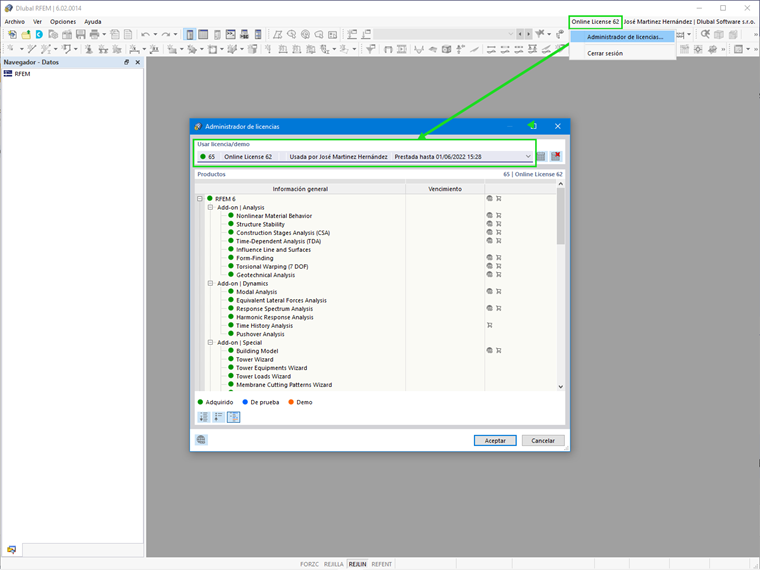This screenshot has height=570, width=760.
Task: Click web icon in RFEM 6 row
Action: pyautogui.click(x=490, y=199)
